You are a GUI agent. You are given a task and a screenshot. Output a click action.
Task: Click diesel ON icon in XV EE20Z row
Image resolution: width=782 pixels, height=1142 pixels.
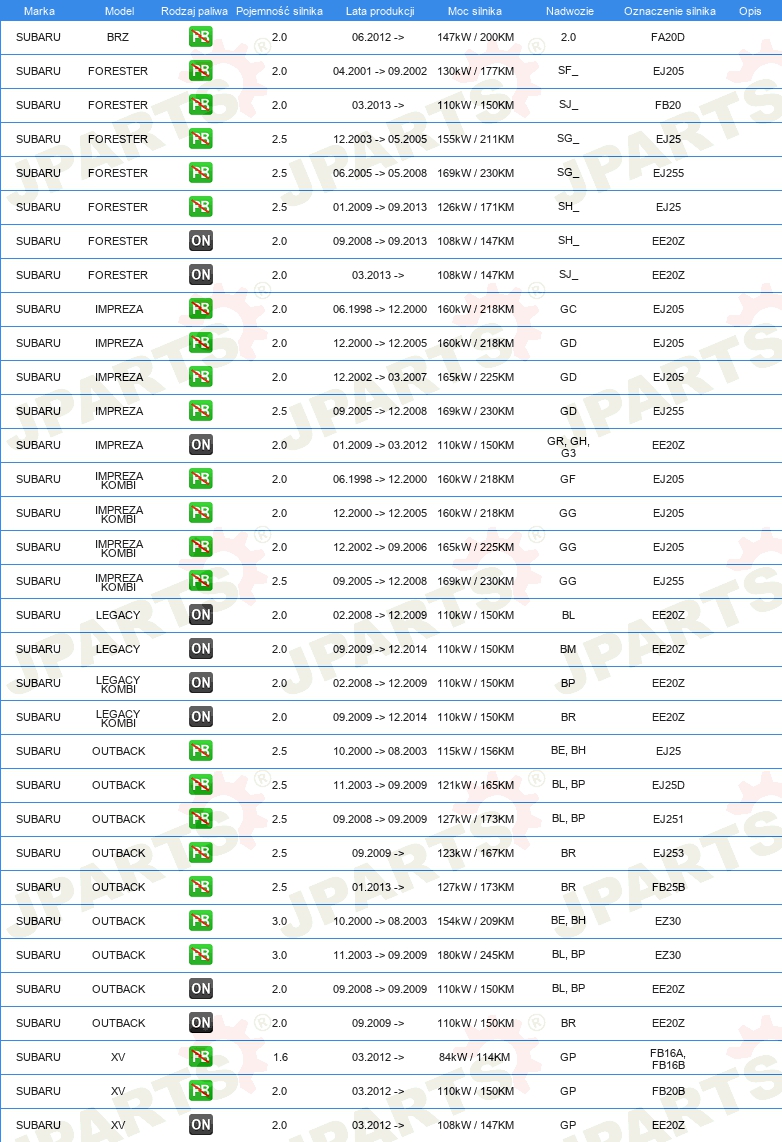coord(200,1125)
